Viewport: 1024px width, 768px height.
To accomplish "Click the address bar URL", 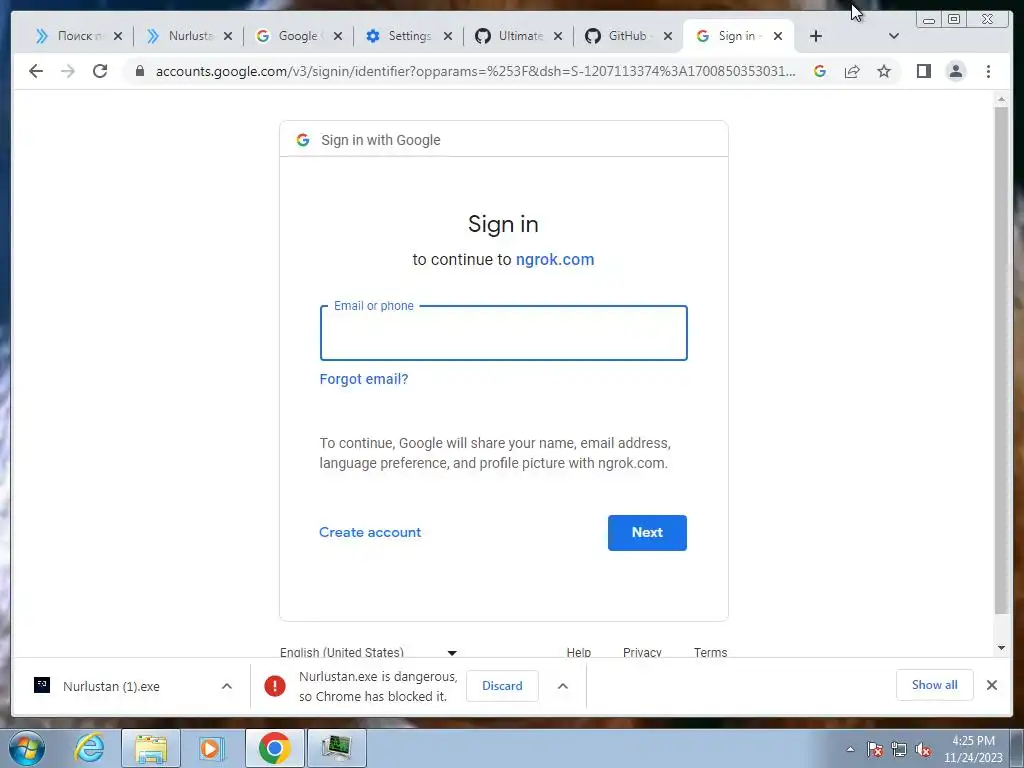I will point(475,71).
